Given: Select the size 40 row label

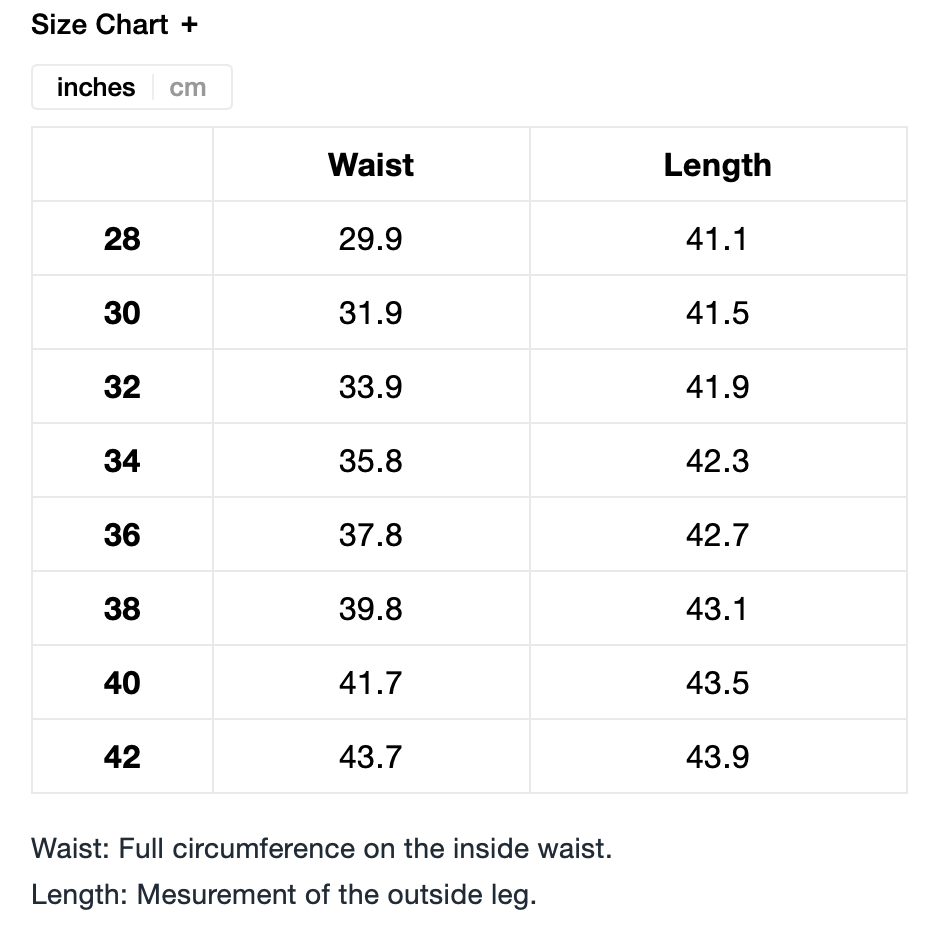Looking at the screenshot, I should pos(122,683).
